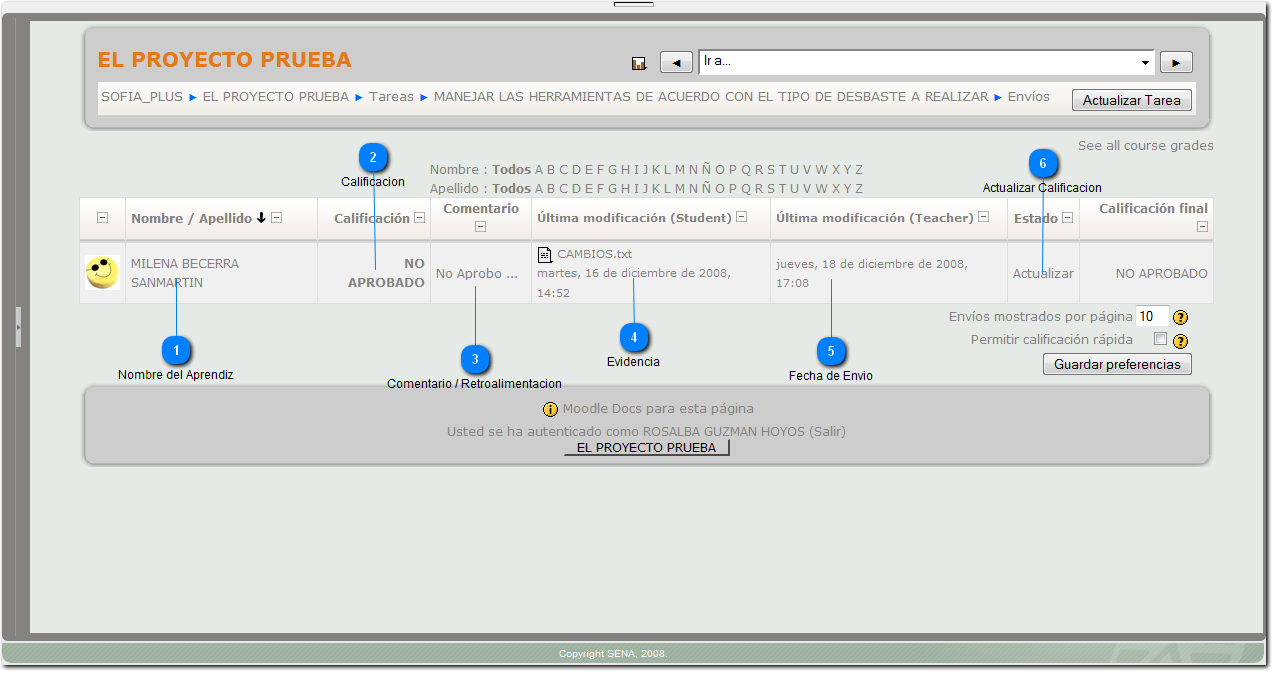
Task: Open the Ir a... navigation dropdown
Action: tap(926, 62)
